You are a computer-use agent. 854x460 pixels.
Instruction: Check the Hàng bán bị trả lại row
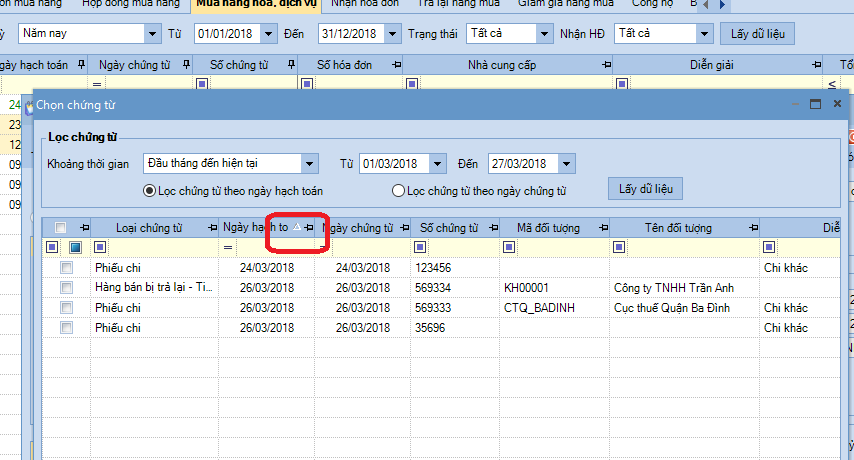(x=66, y=287)
